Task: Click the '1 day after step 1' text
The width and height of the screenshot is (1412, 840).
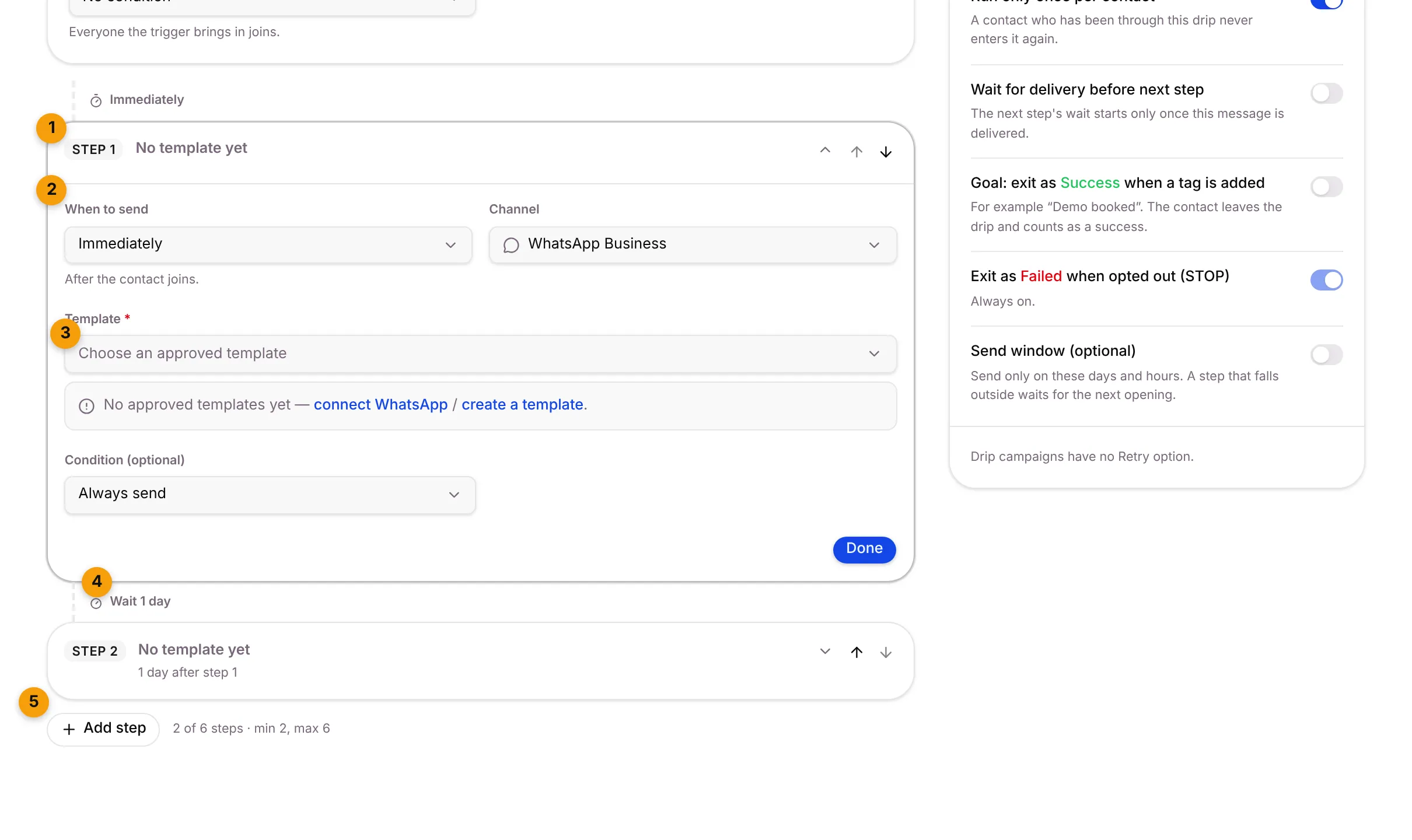Action: 188,673
